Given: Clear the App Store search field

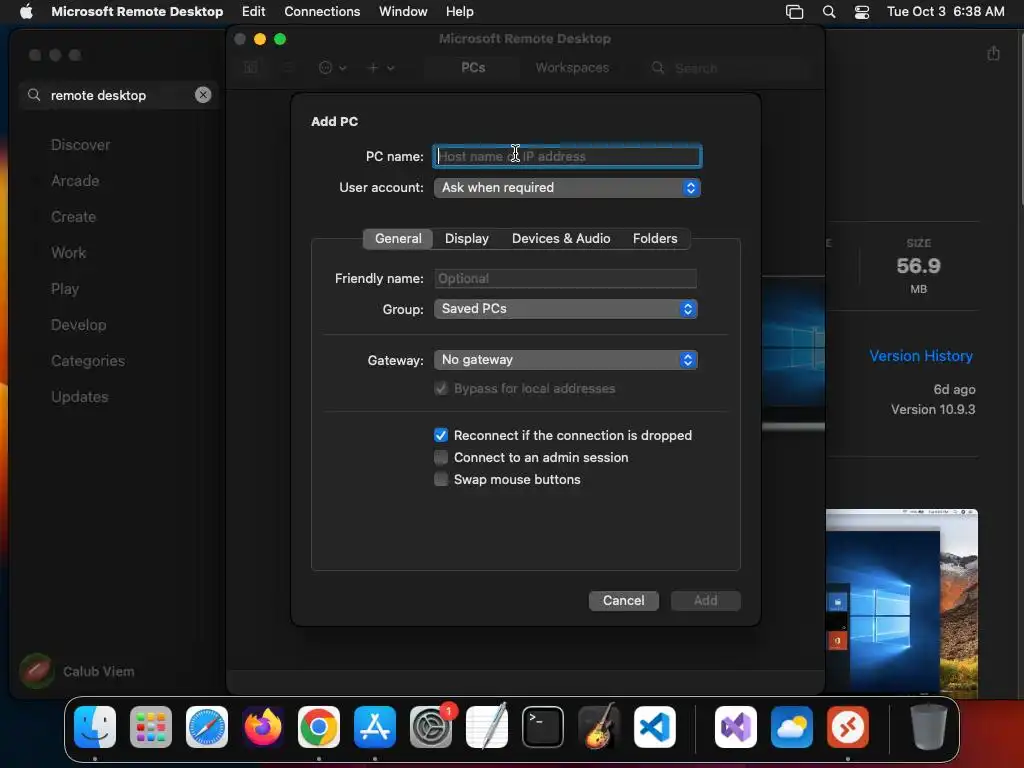Looking at the screenshot, I should pos(203,95).
